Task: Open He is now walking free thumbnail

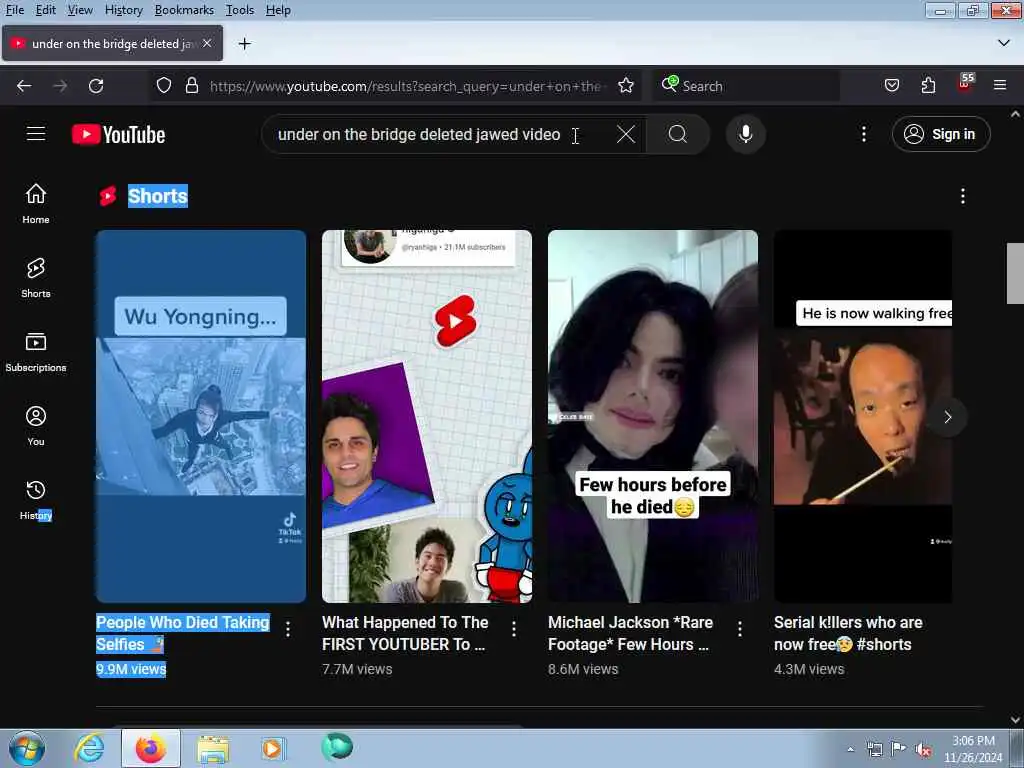Action: tap(863, 416)
